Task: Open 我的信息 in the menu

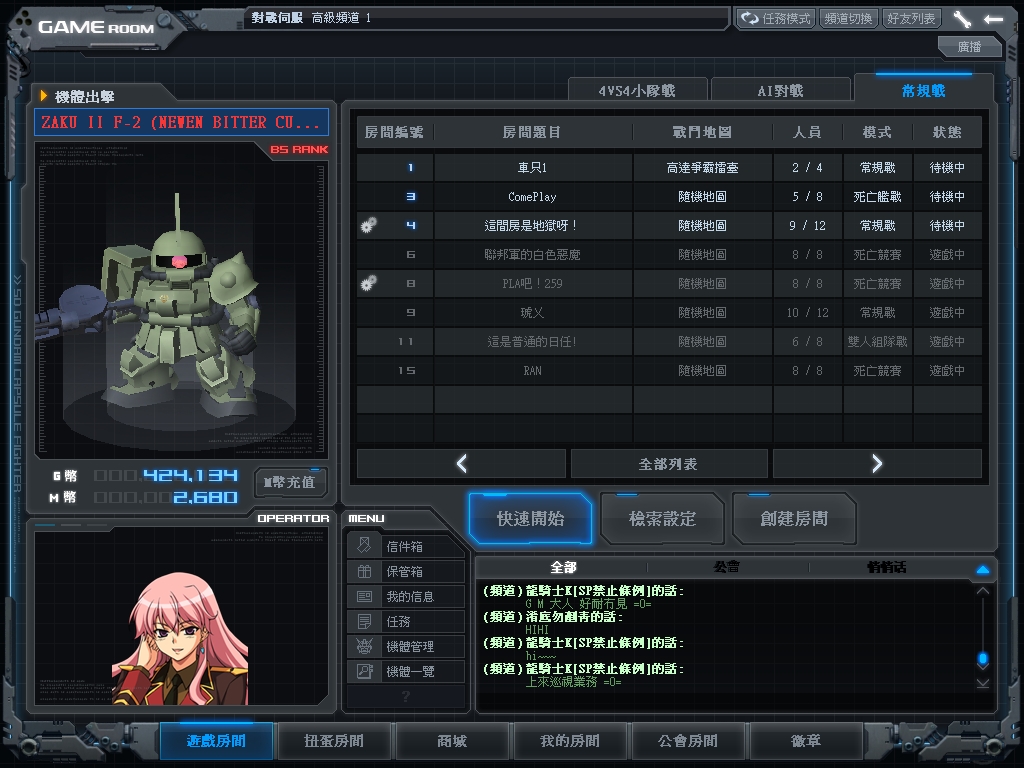Action: coord(406,596)
